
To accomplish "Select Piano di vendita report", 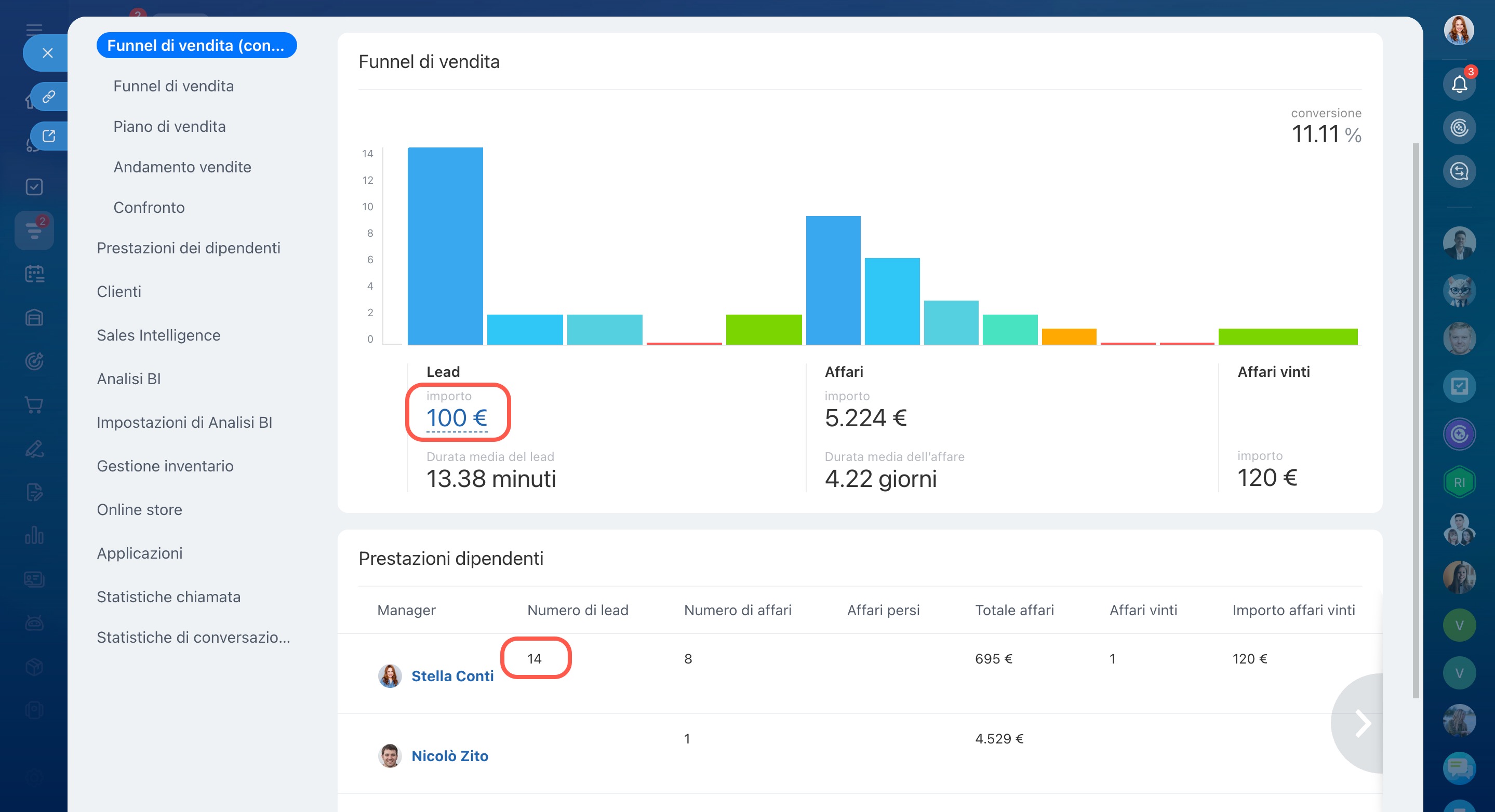I will coord(169,127).
